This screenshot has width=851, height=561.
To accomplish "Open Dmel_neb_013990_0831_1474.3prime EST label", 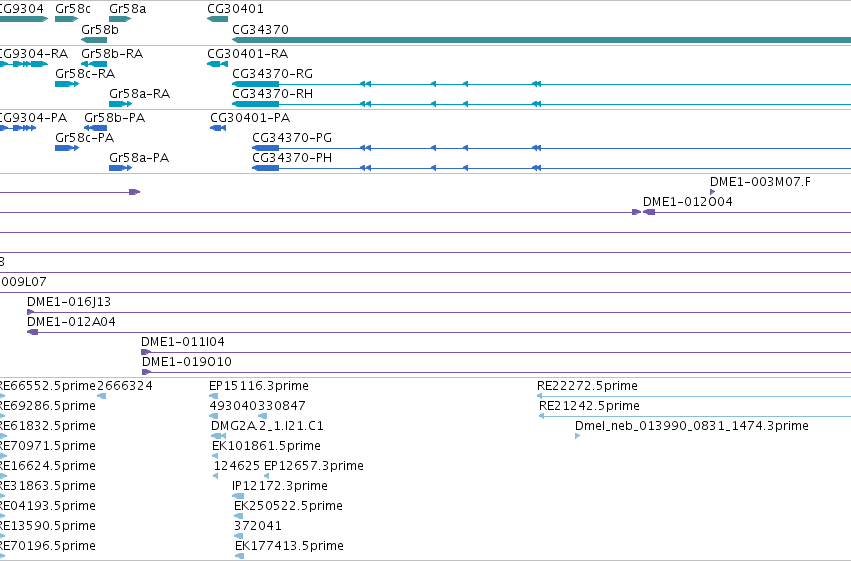I will [x=692, y=426].
